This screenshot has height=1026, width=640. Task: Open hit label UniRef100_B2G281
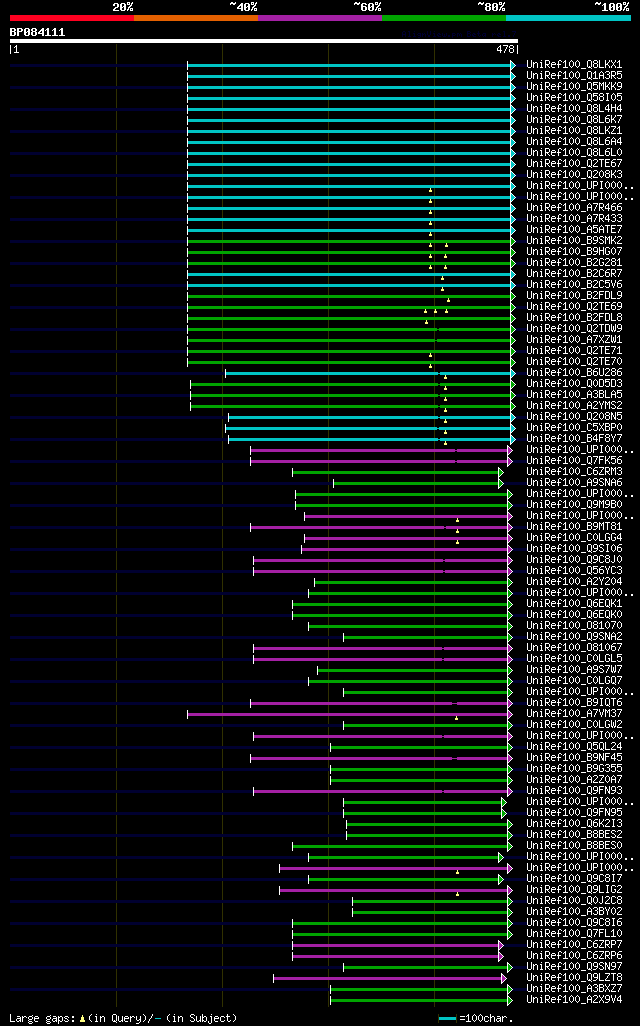click(x=574, y=262)
